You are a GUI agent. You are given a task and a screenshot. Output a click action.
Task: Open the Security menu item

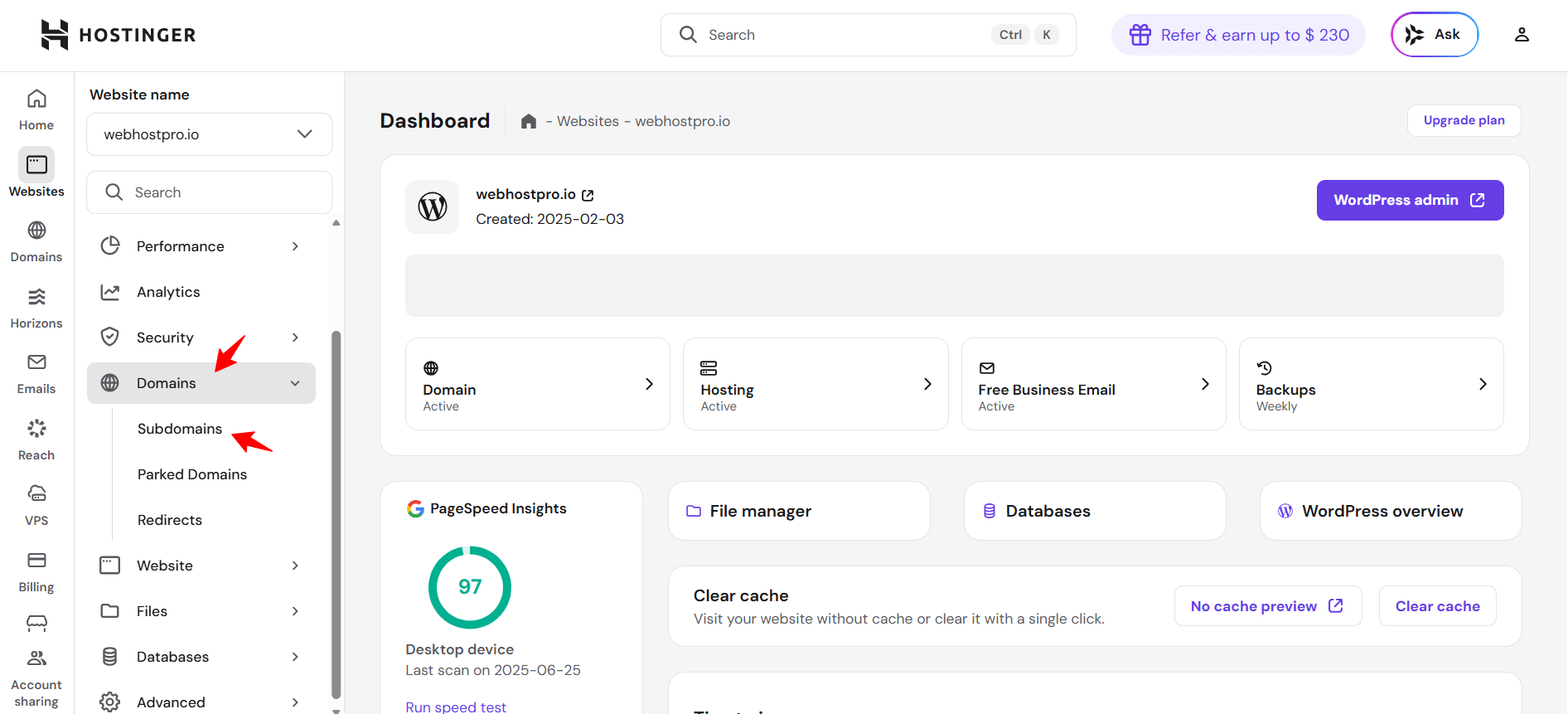pyautogui.click(x=201, y=338)
